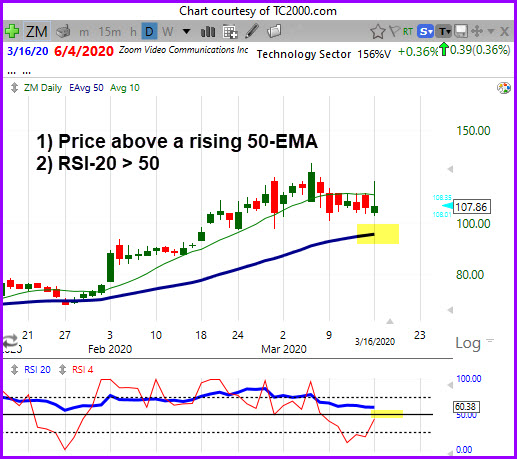Click the +0.36% change value
Image resolution: width=517 pixels, height=459 pixels.
tap(418, 51)
